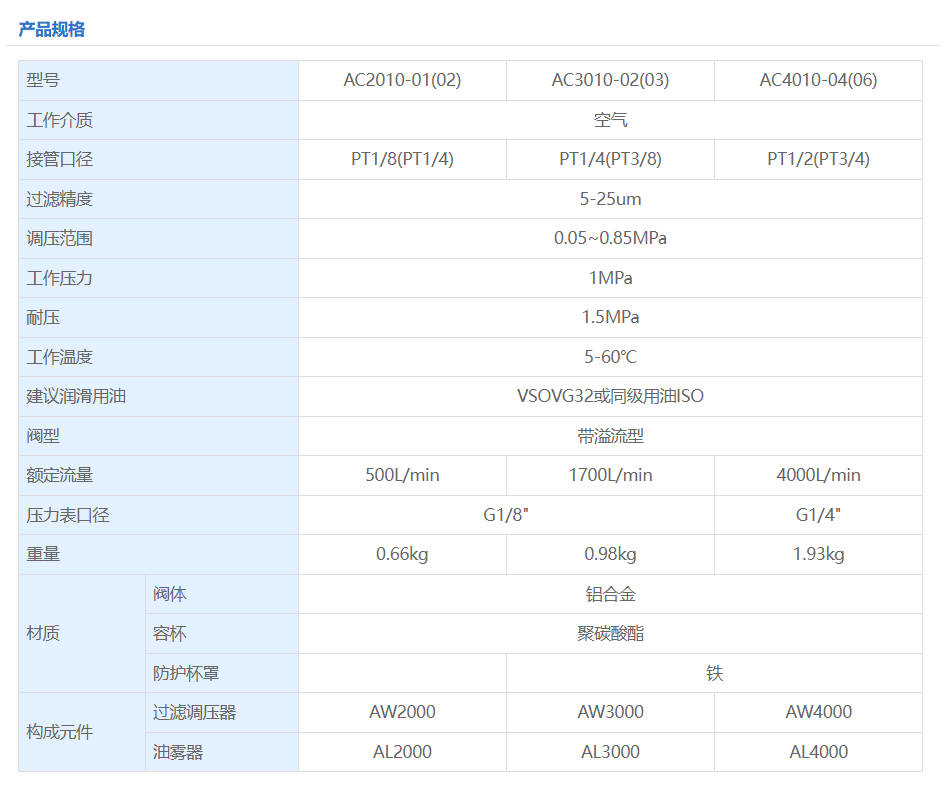Select the AC3010-02(03) model cell

tap(610, 80)
